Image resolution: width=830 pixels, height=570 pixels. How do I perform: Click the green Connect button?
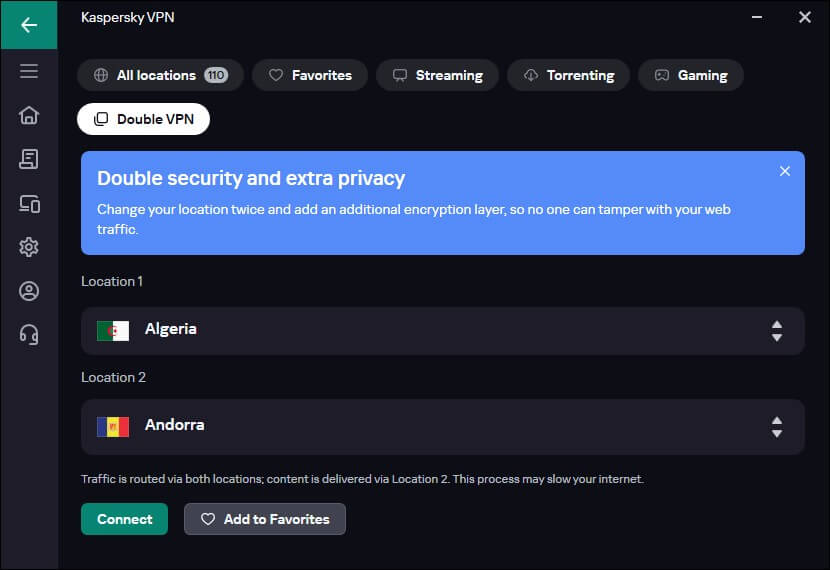tap(124, 519)
